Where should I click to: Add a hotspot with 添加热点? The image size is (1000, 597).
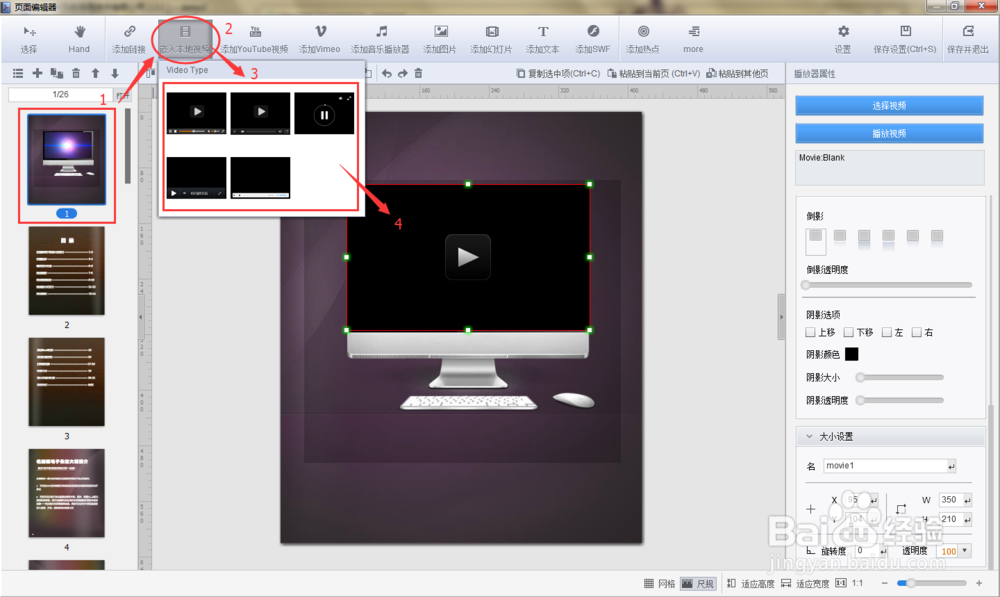643,39
